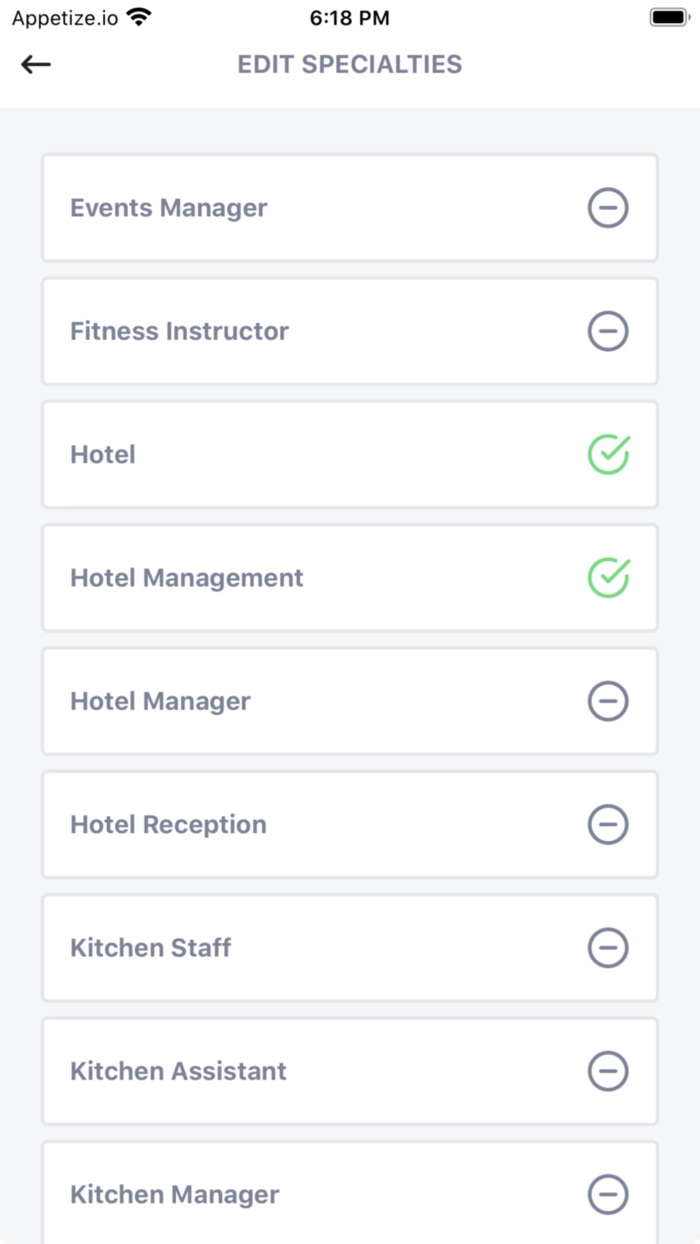The width and height of the screenshot is (700, 1244).
Task: Tap the checkmark icon for Hotel Management
Action: 608,578
